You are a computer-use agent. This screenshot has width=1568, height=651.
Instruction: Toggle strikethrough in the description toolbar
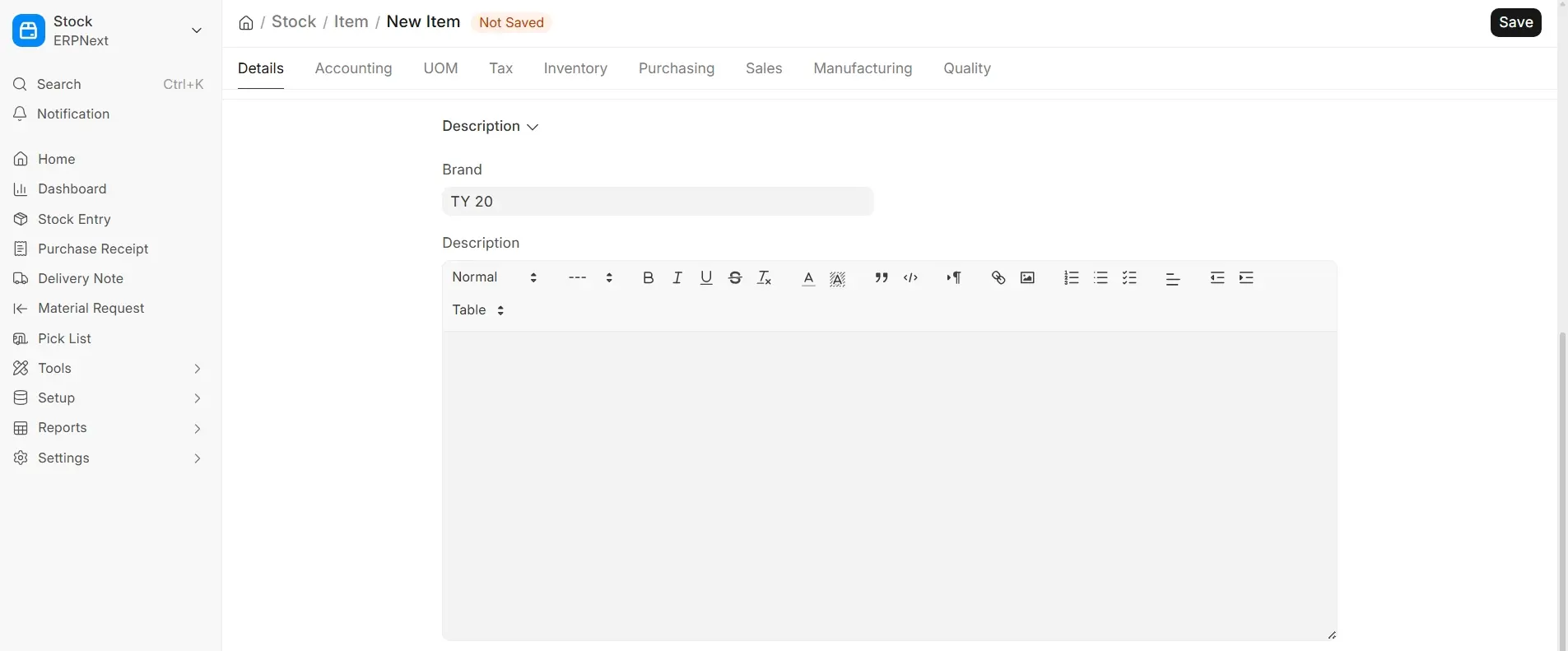[x=735, y=278]
